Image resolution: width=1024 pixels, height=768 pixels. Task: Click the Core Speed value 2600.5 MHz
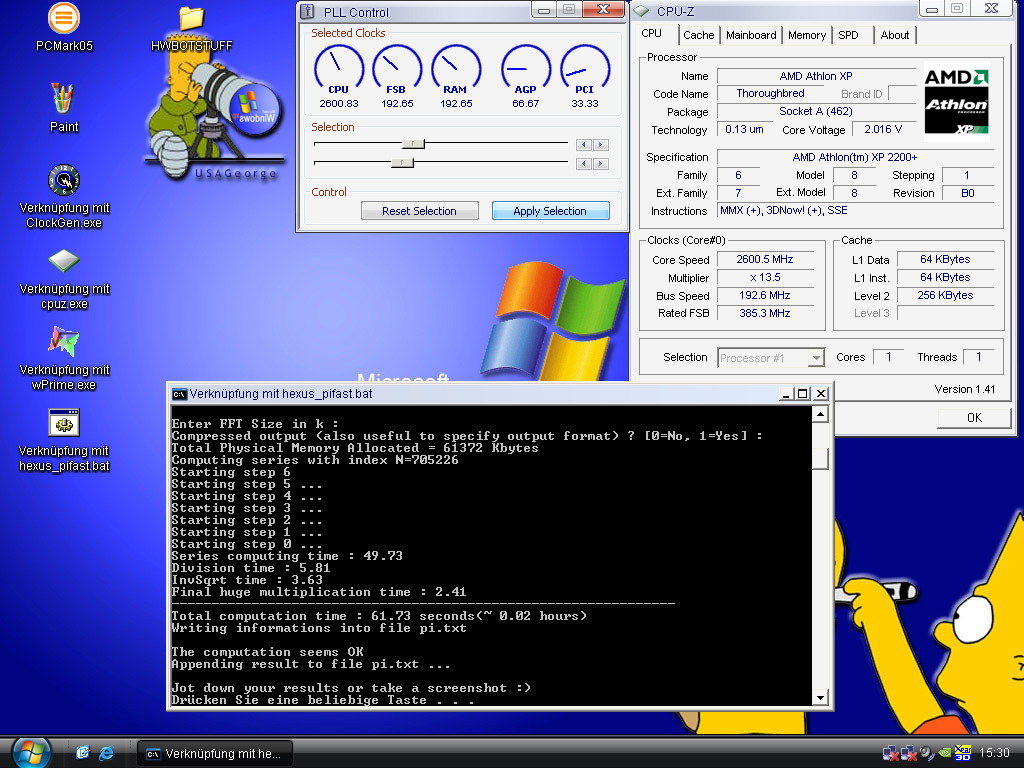click(765, 259)
